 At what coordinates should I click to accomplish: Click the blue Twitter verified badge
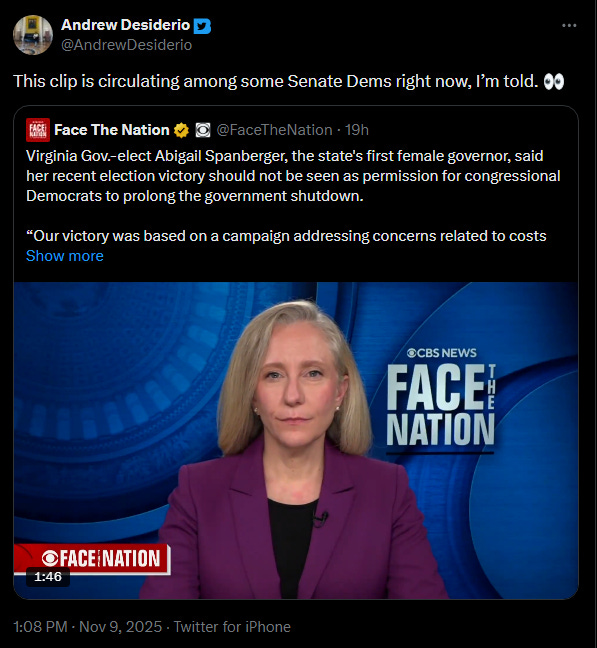[202, 26]
